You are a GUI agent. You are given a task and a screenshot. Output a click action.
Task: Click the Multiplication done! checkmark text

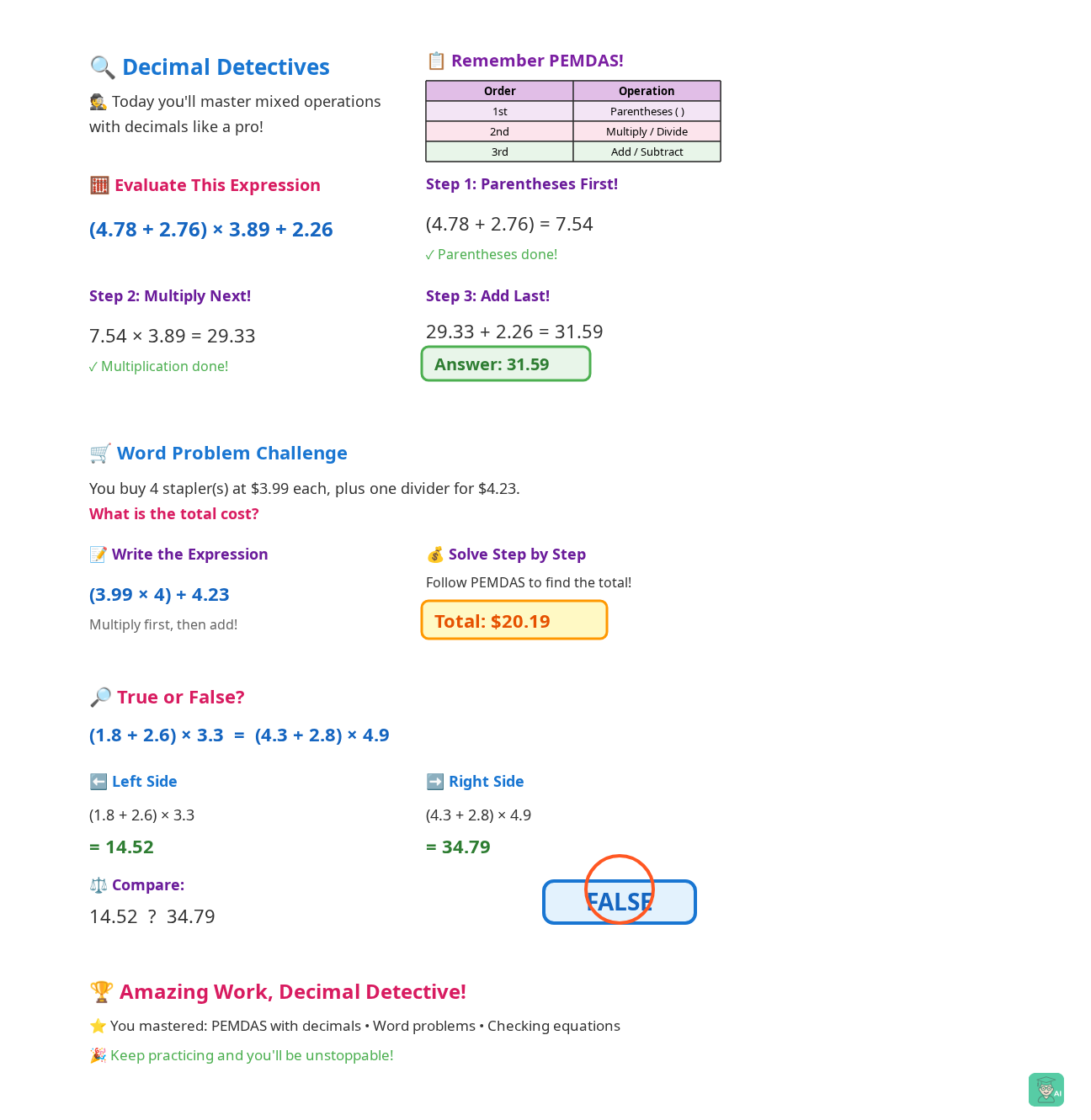(x=159, y=366)
